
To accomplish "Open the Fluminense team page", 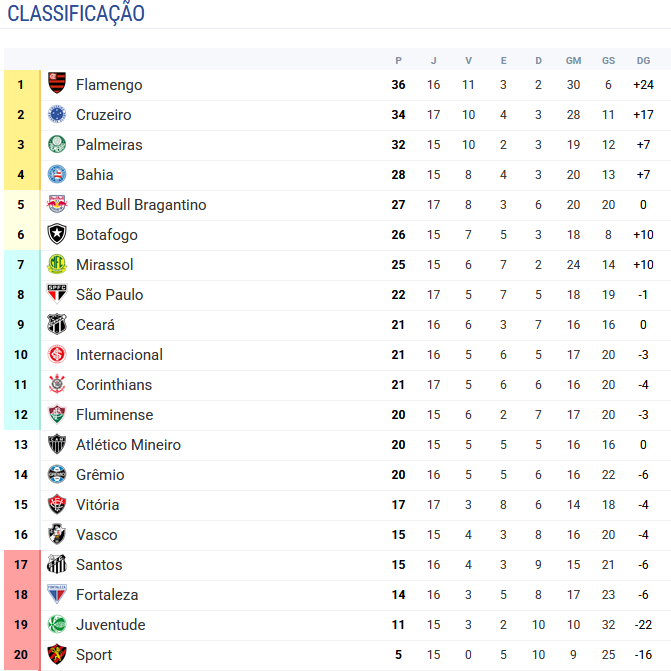I will click(115, 415).
